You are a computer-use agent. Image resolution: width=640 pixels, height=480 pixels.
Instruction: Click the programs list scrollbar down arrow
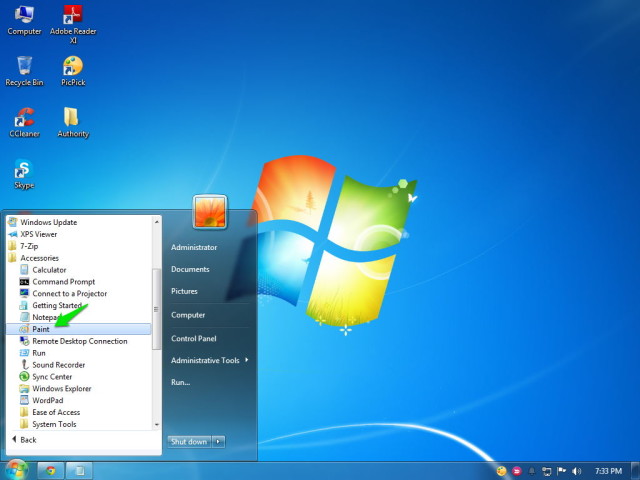coord(156,425)
